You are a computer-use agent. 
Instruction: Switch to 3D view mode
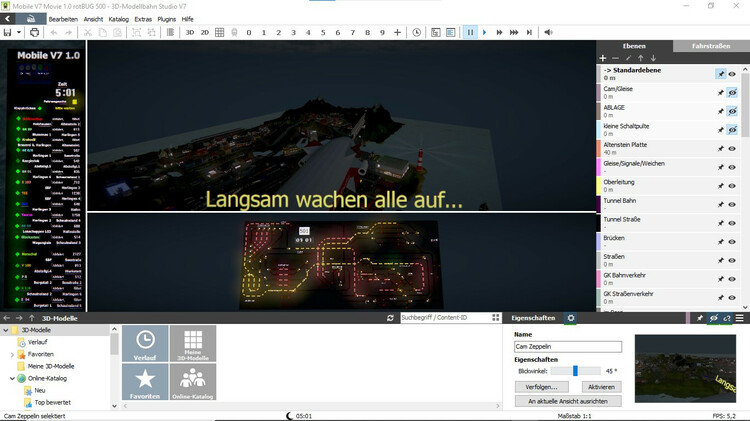pyautogui.click(x=189, y=32)
